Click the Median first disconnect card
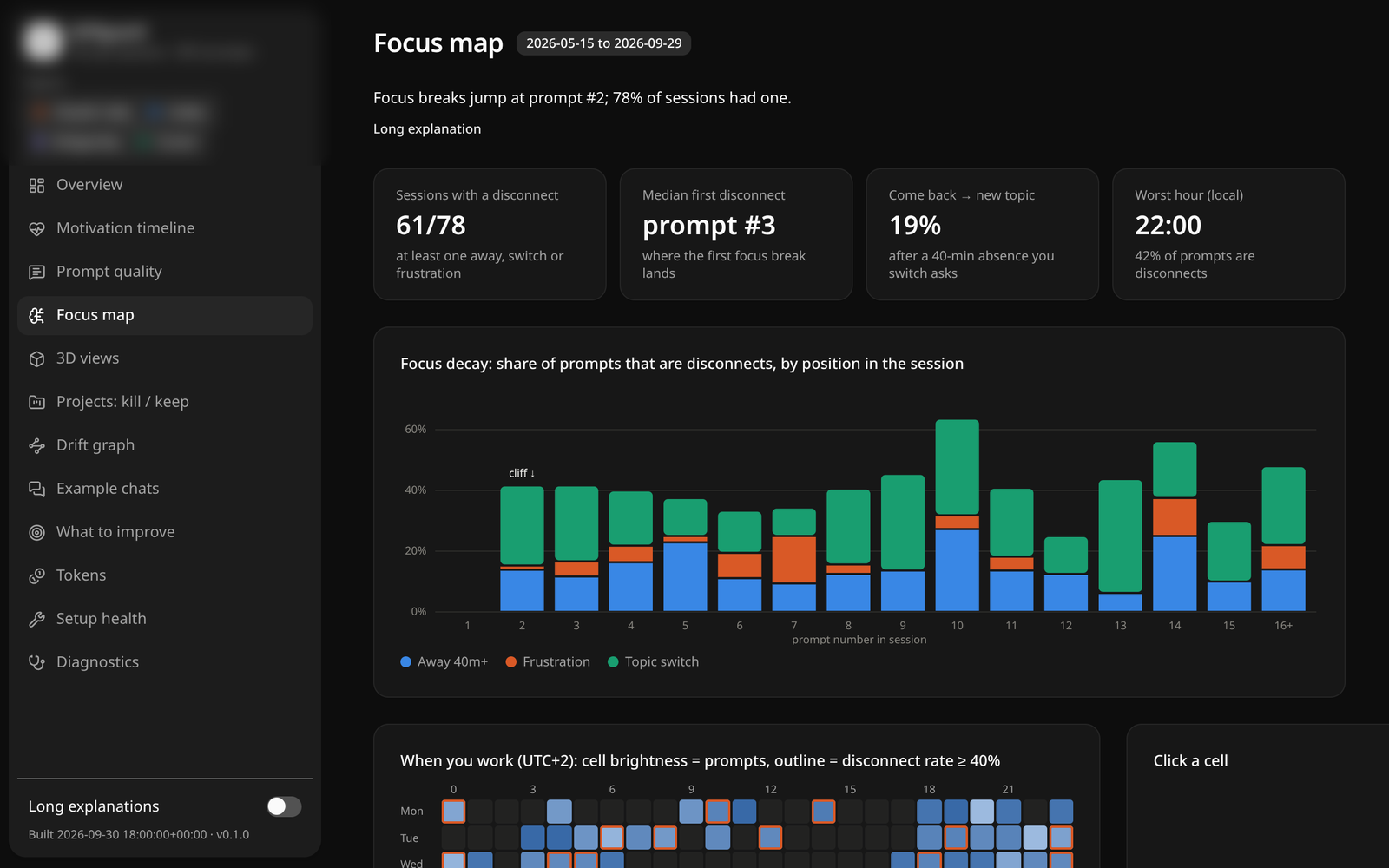The height and width of the screenshot is (868, 1389). tap(736, 234)
